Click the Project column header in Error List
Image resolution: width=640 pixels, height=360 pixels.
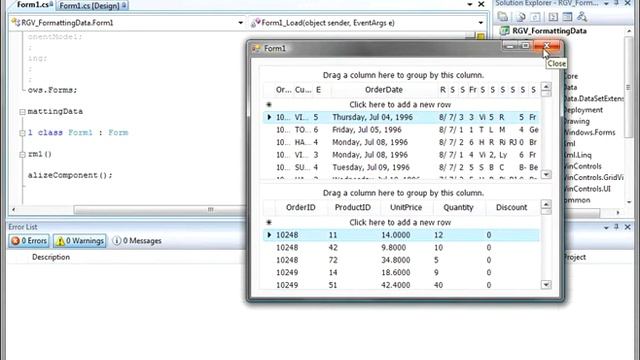tap(575, 257)
